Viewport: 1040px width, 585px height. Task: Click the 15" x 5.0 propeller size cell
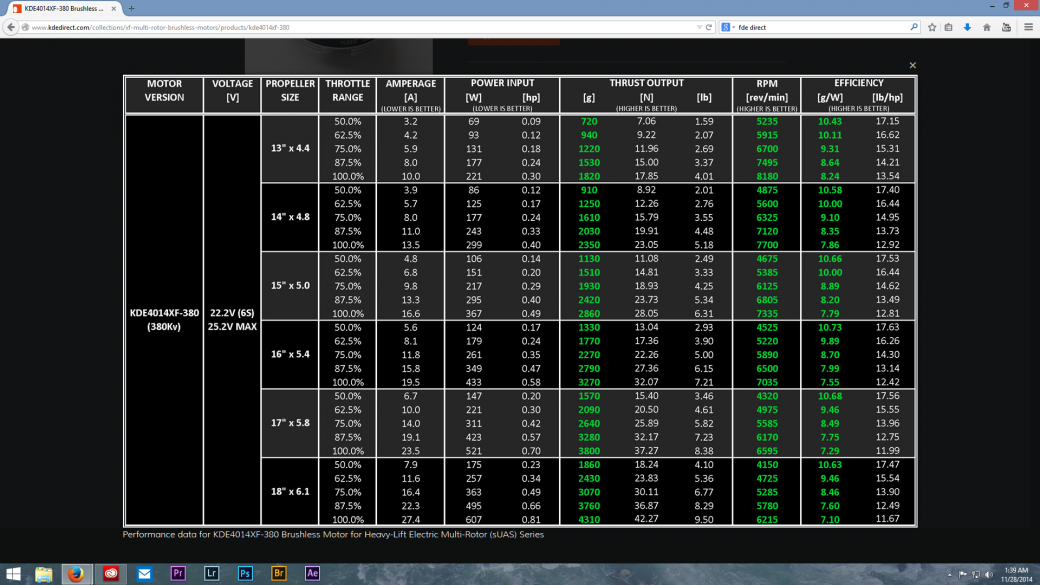[290, 286]
